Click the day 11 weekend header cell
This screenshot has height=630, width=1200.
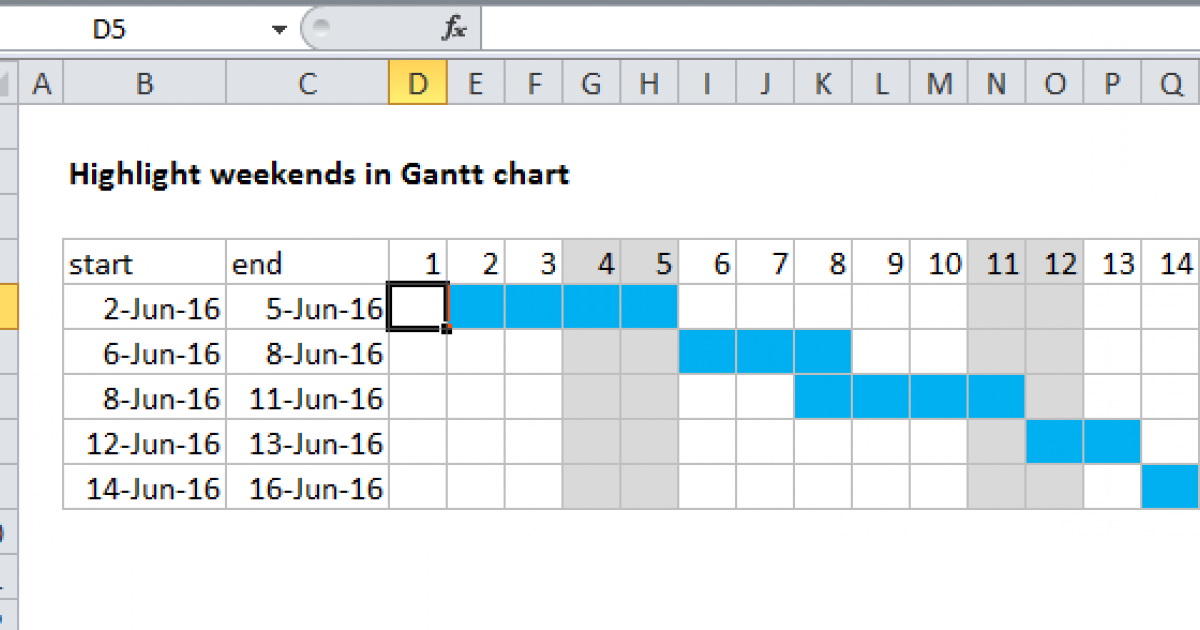(x=996, y=264)
